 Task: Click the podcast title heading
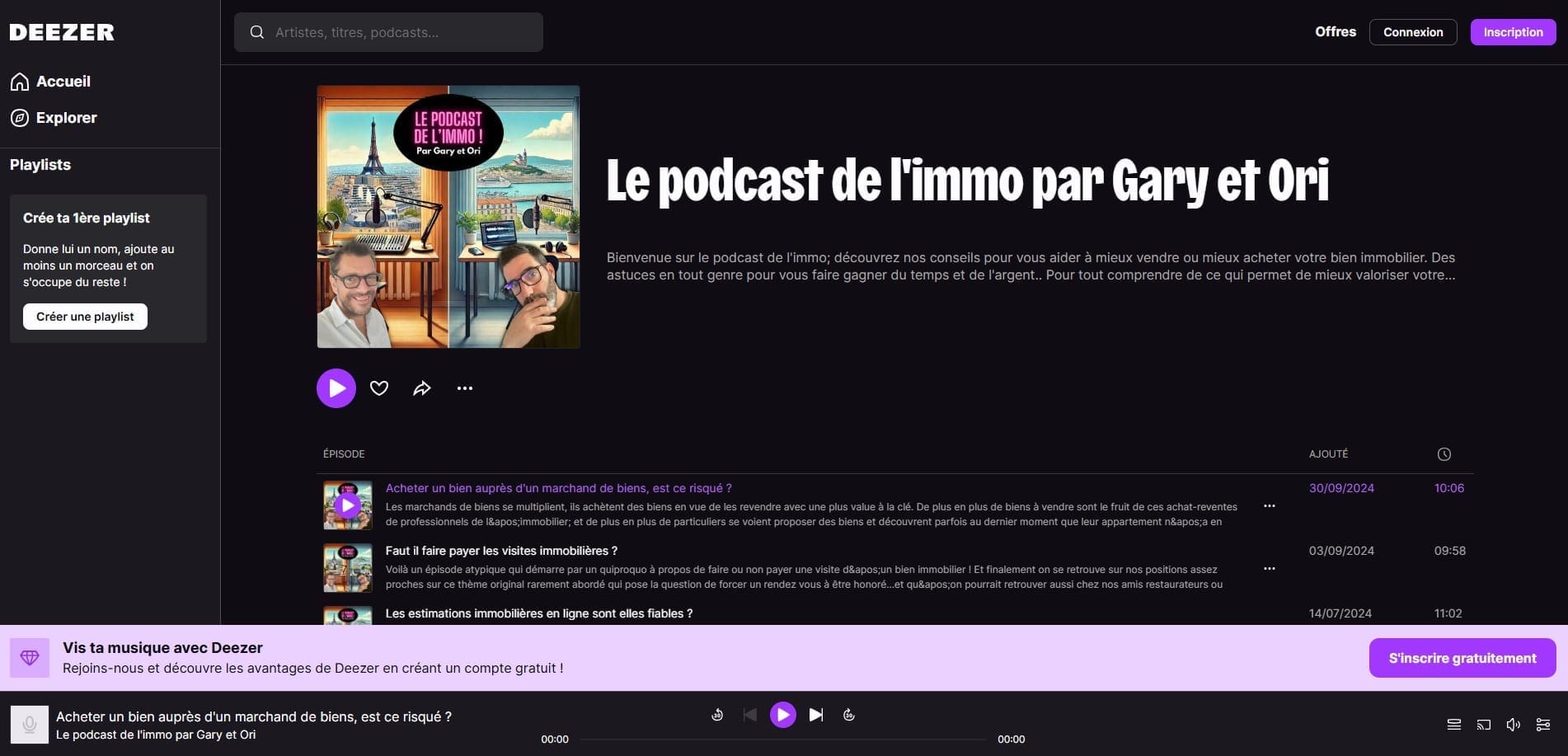[x=968, y=180]
